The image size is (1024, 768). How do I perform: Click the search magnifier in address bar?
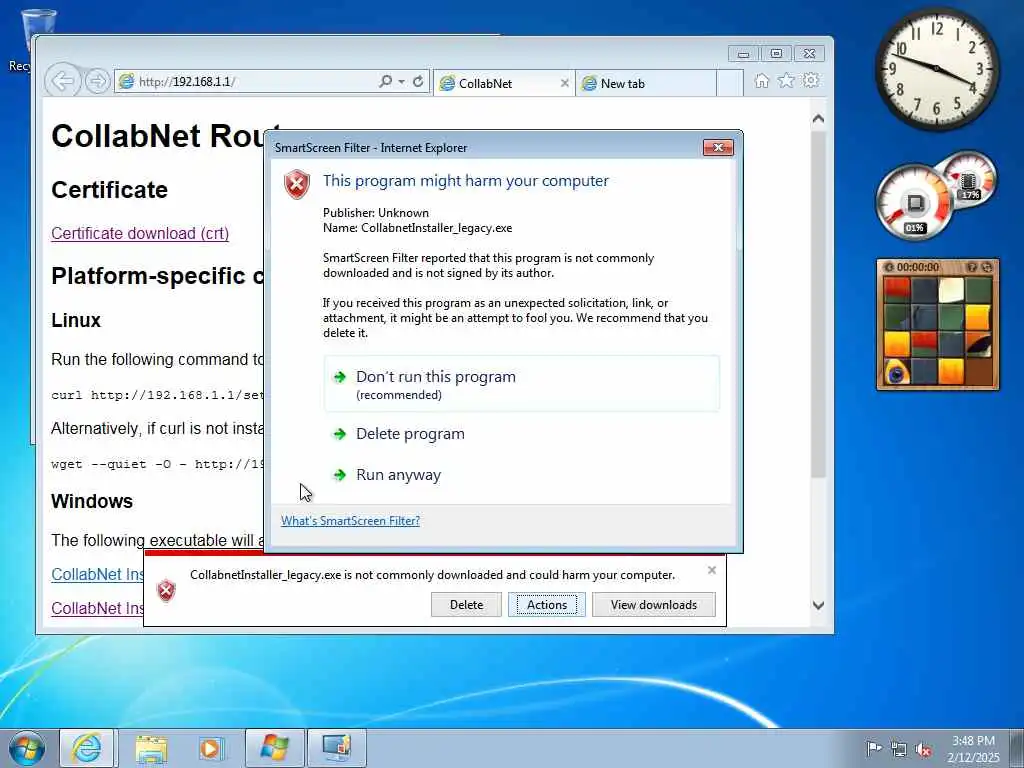coord(385,81)
